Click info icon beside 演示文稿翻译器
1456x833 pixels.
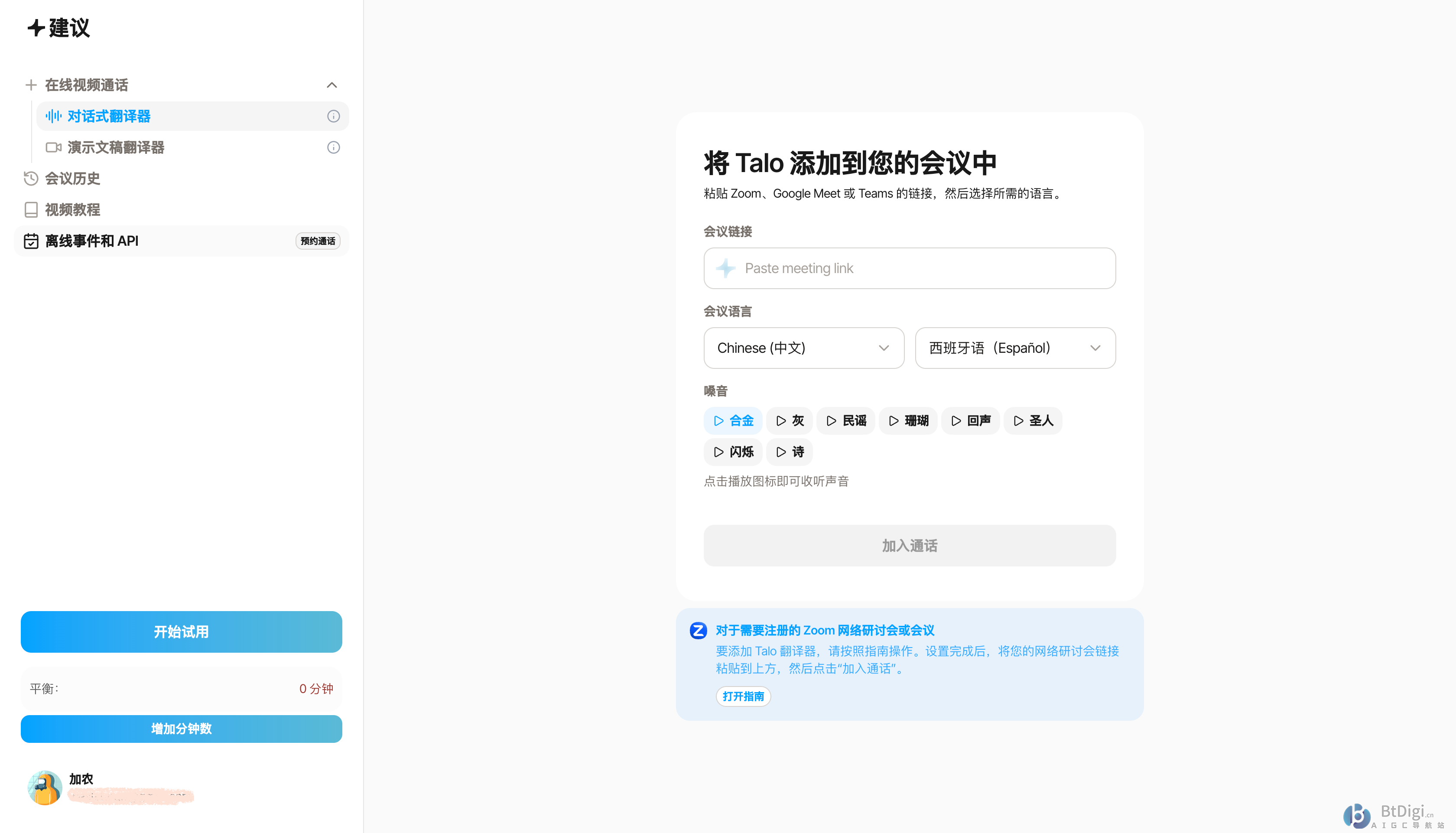333,148
